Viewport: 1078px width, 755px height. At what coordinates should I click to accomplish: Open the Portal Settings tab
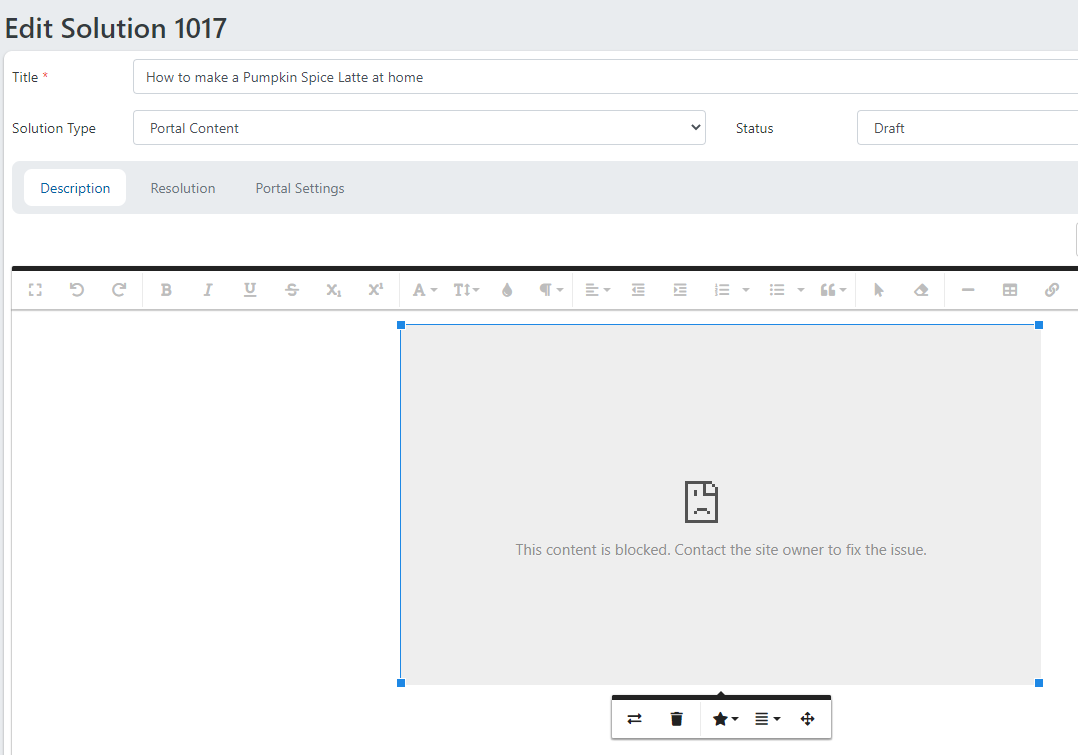pyautogui.click(x=300, y=188)
